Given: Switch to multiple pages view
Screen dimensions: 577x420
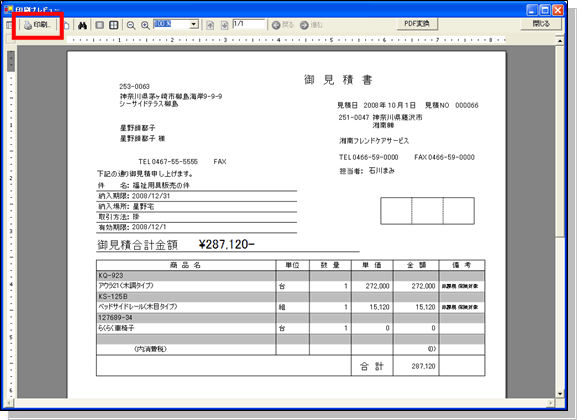Looking at the screenshot, I should coord(114,25).
